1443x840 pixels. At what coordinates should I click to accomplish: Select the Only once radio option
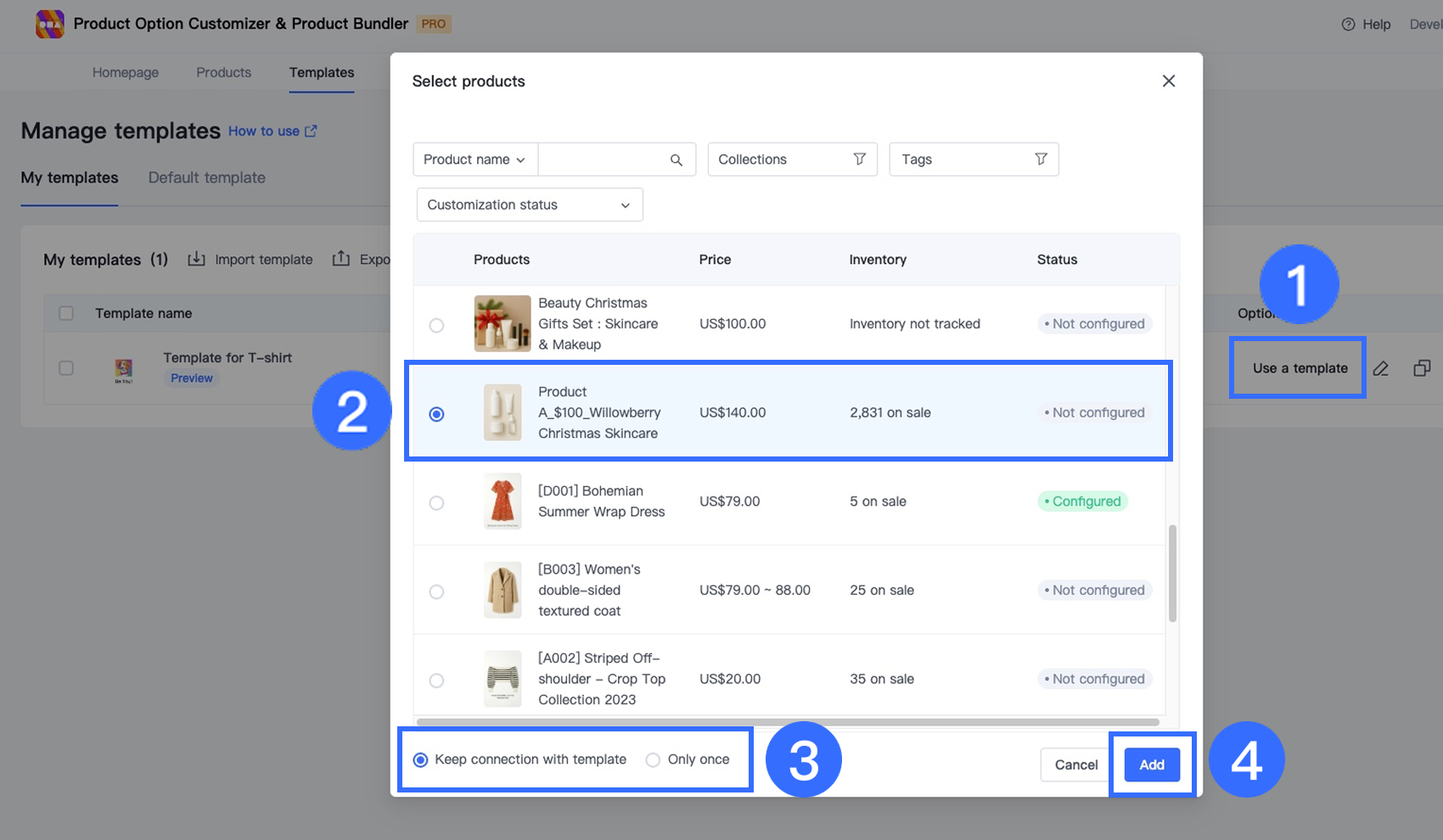[653, 760]
